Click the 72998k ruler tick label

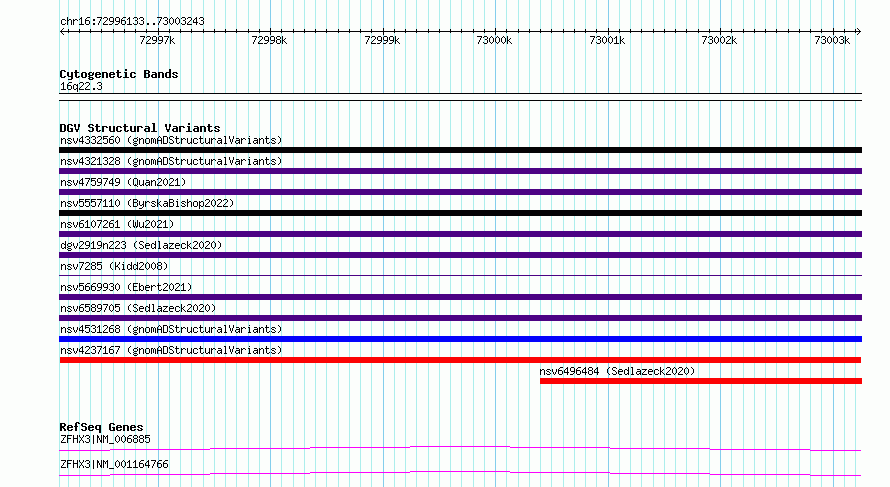tap(269, 40)
